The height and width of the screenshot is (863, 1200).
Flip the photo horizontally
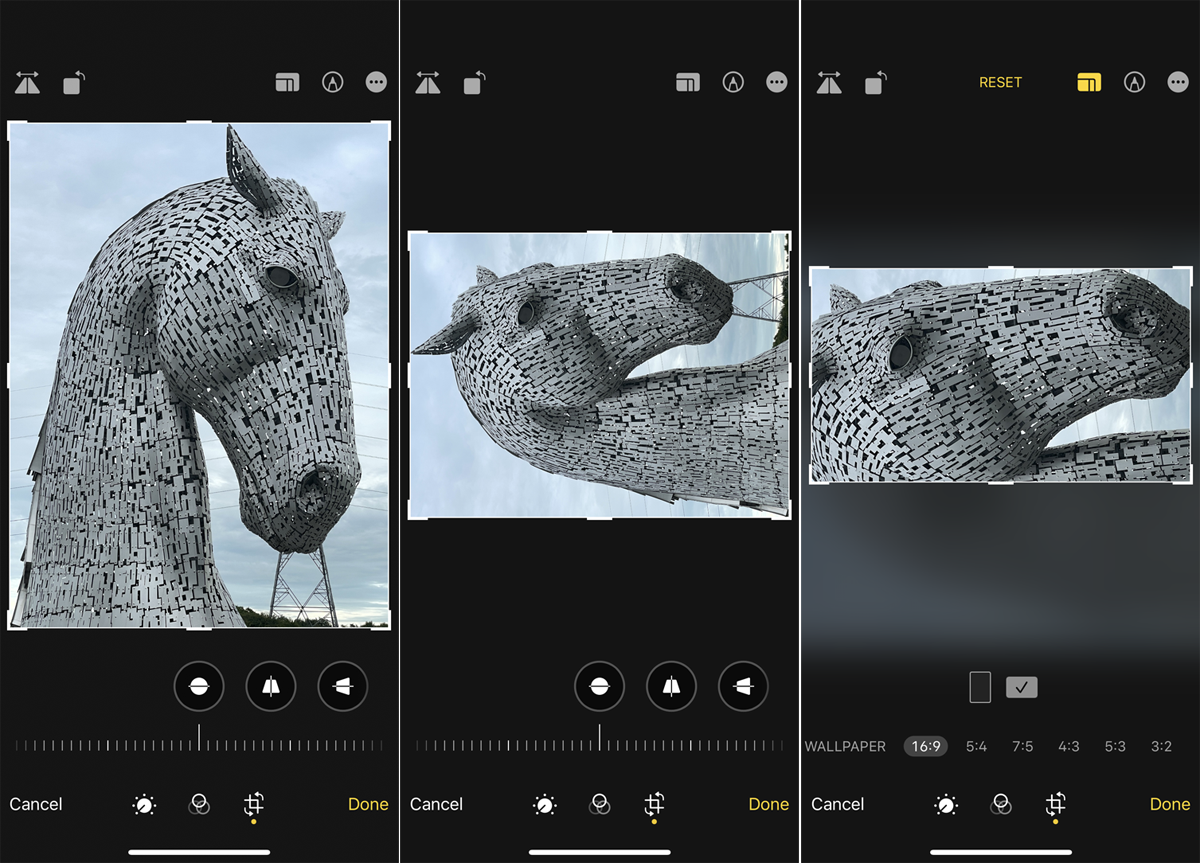[x=27, y=83]
